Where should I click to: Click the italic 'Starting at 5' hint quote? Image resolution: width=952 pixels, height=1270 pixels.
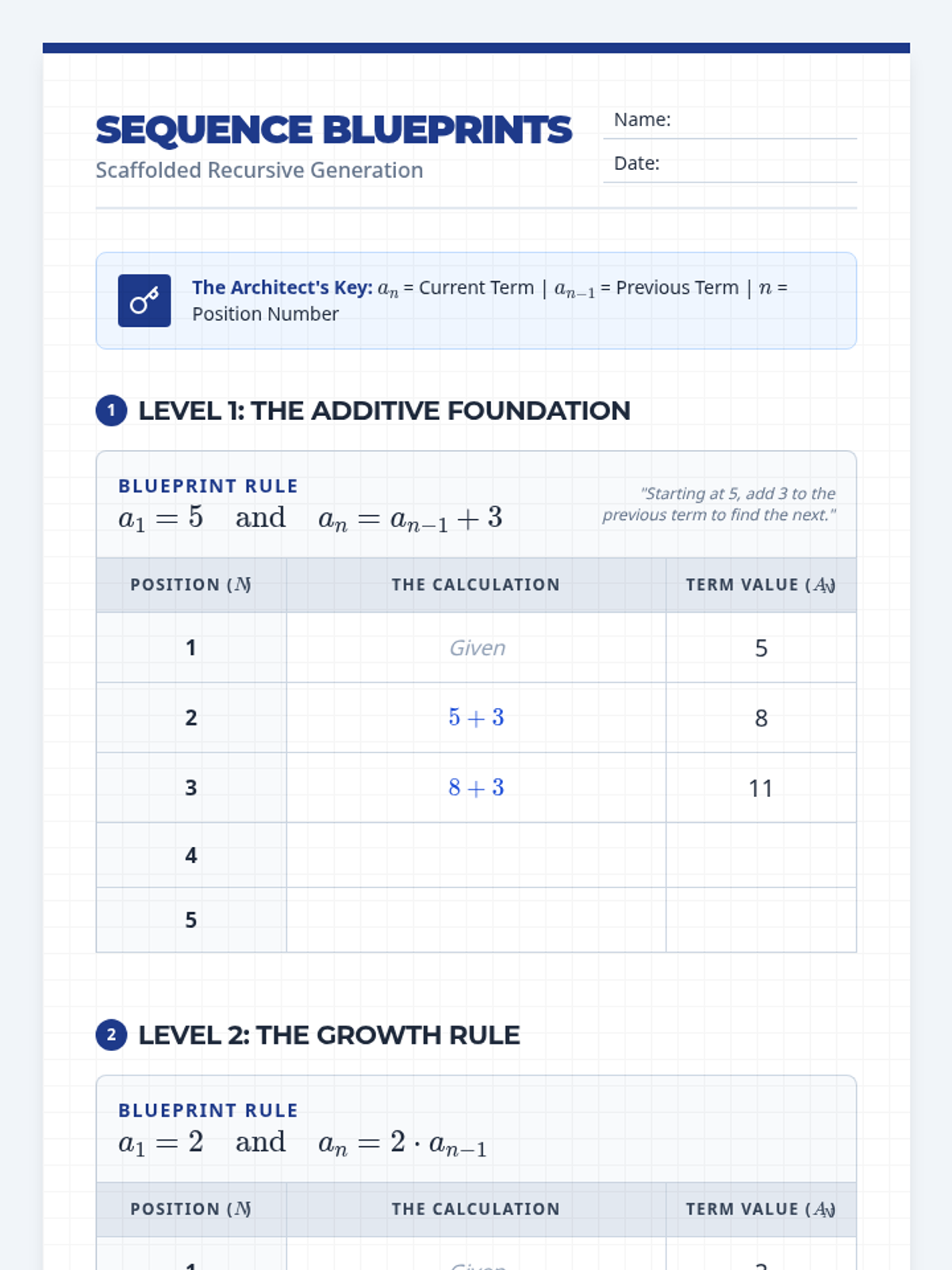pos(719,504)
